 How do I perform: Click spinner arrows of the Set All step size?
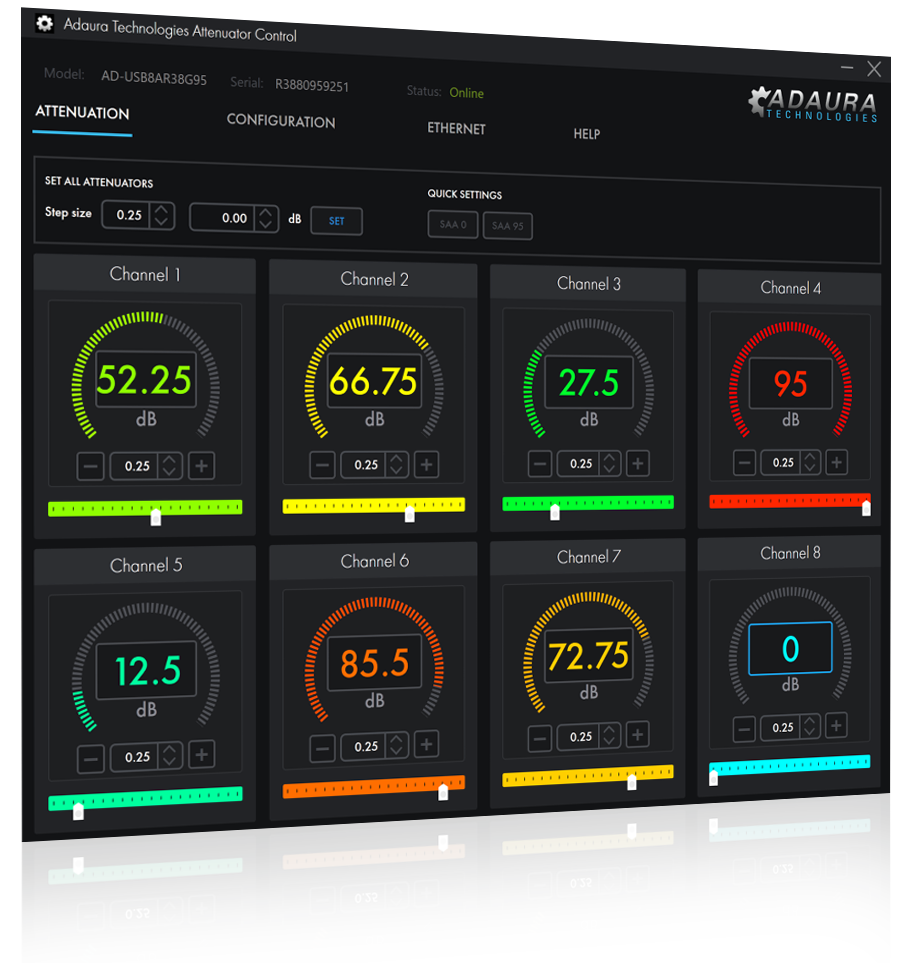coord(162,216)
